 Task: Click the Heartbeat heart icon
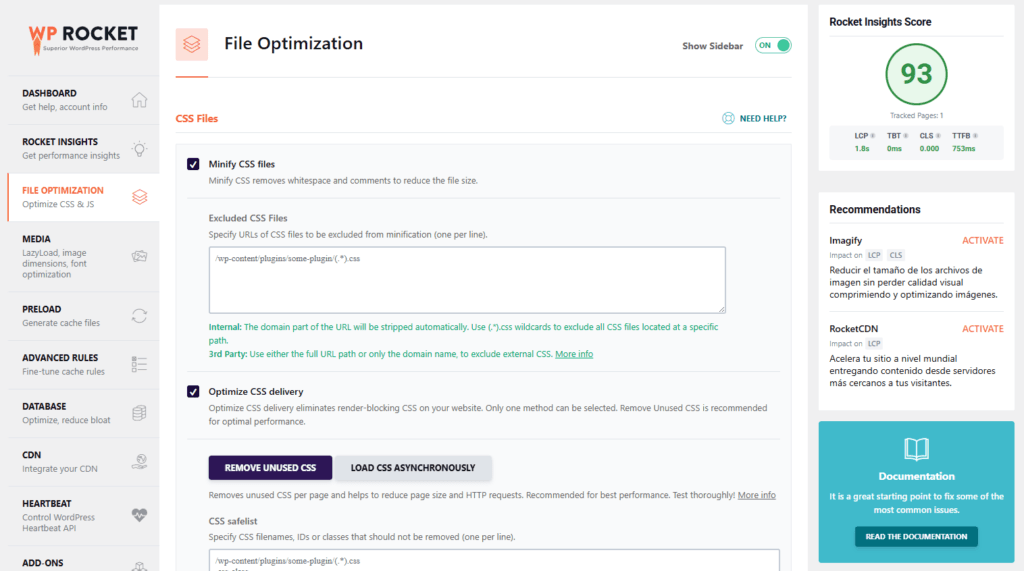click(139, 515)
